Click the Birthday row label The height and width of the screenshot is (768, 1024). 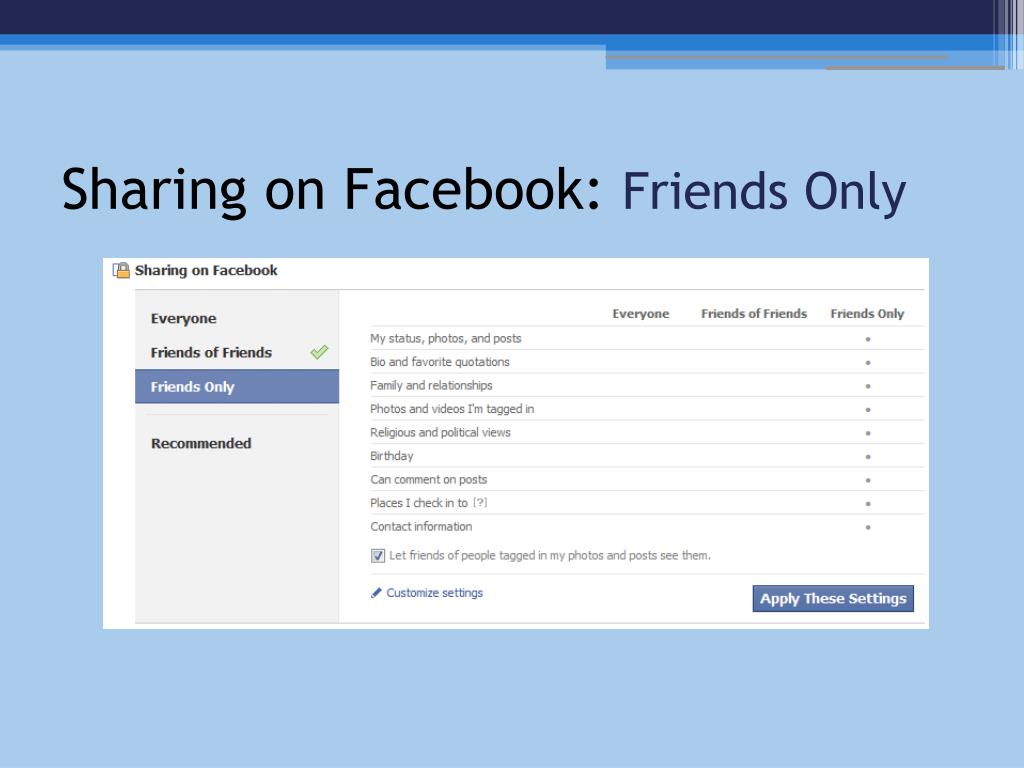point(392,456)
